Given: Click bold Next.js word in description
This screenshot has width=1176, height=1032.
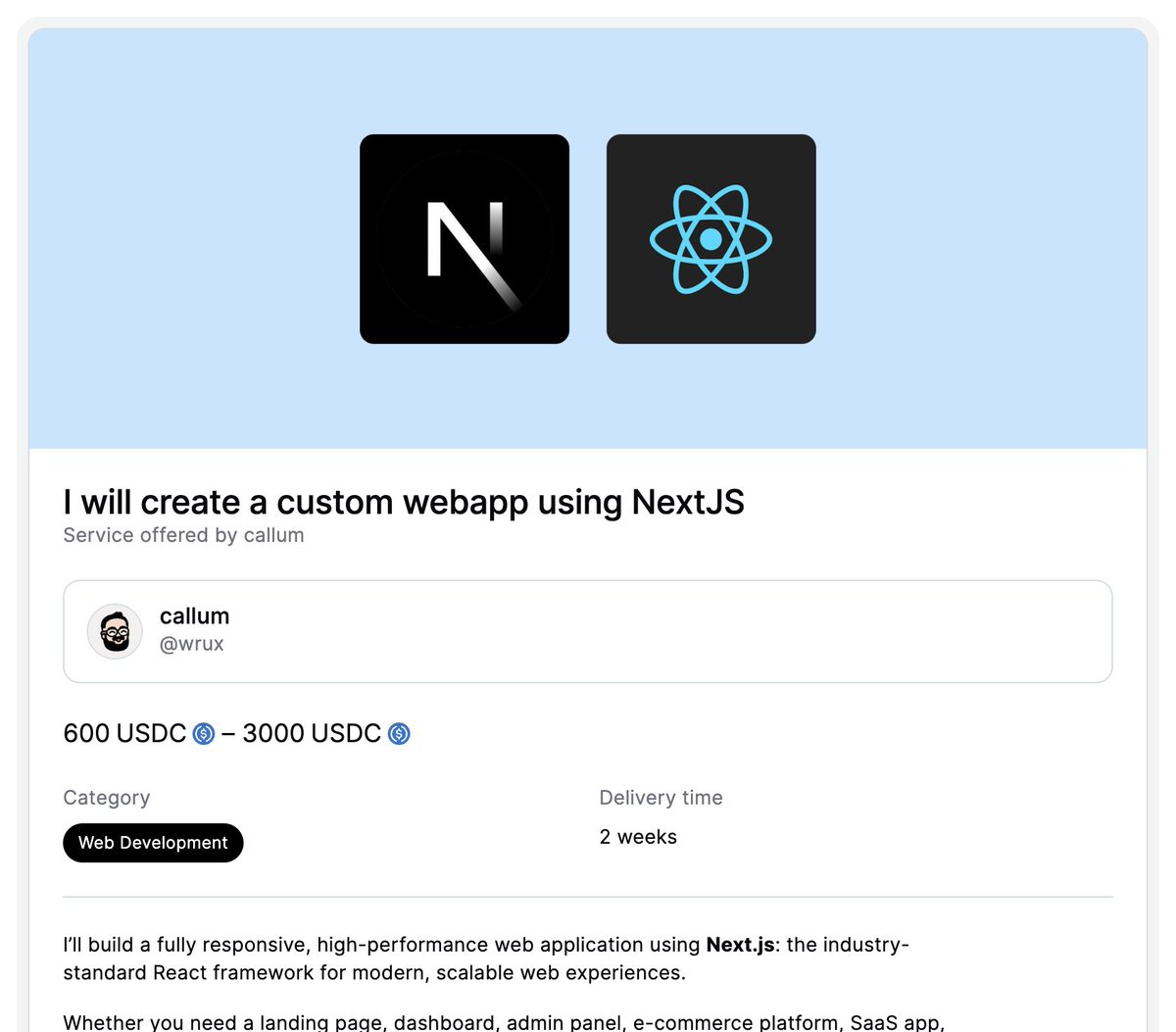Looking at the screenshot, I should point(740,945).
